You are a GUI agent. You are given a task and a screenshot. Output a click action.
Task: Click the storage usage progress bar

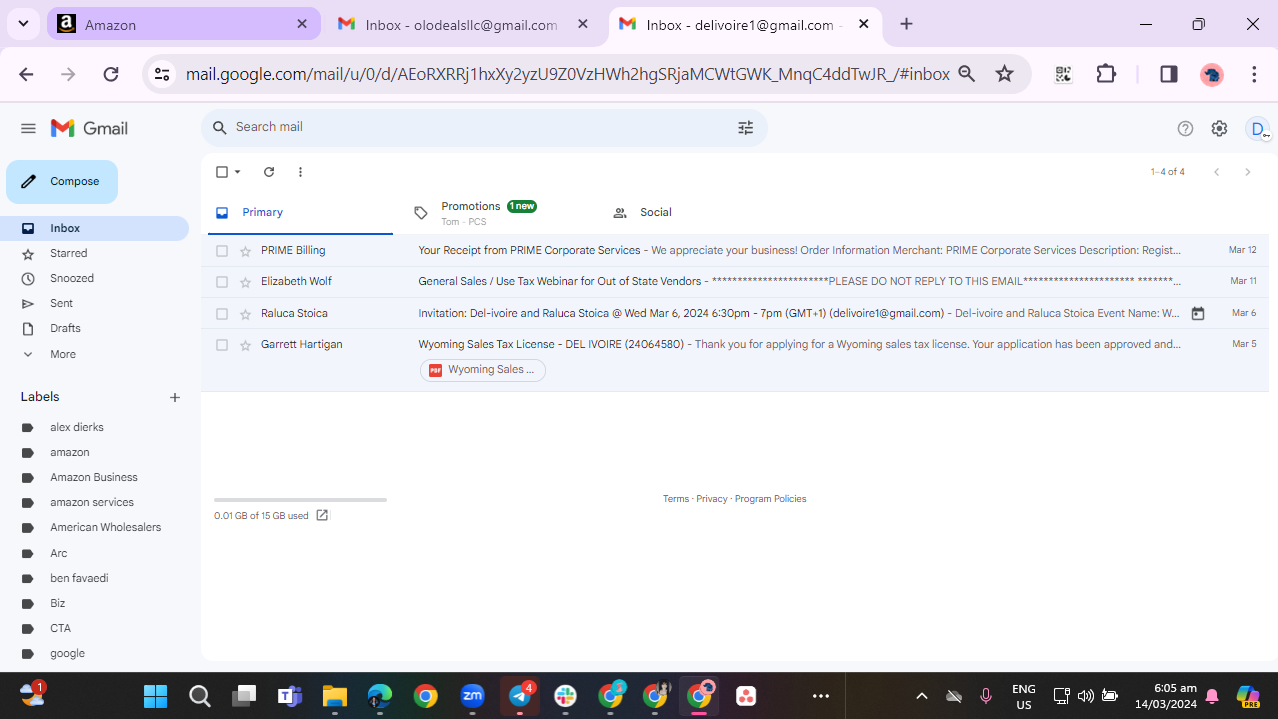[300, 499]
